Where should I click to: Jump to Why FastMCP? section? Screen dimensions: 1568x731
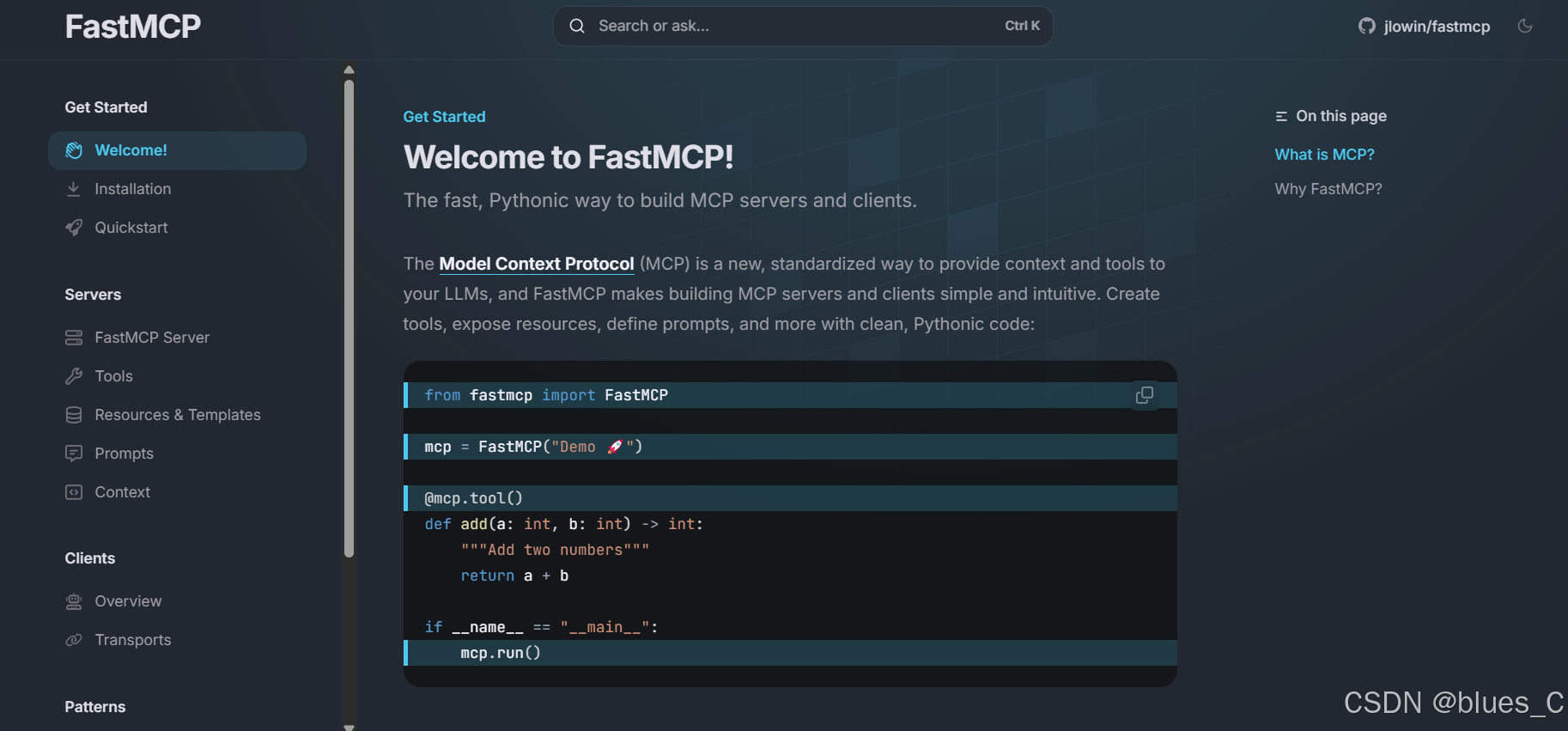click(1328, 189)
